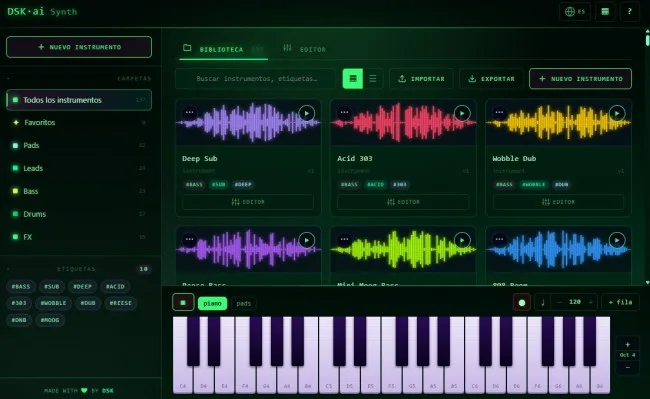Open the help question mark button
The width and height of the screenshot is (650, 399).
629,12
